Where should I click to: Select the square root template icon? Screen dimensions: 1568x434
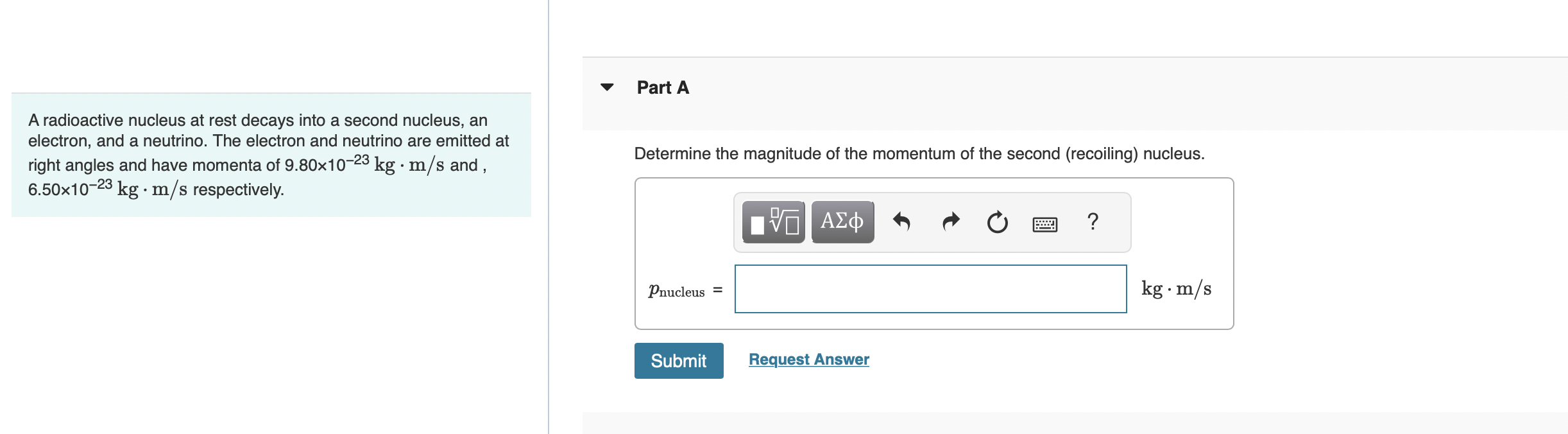click(x=772, y=223)
